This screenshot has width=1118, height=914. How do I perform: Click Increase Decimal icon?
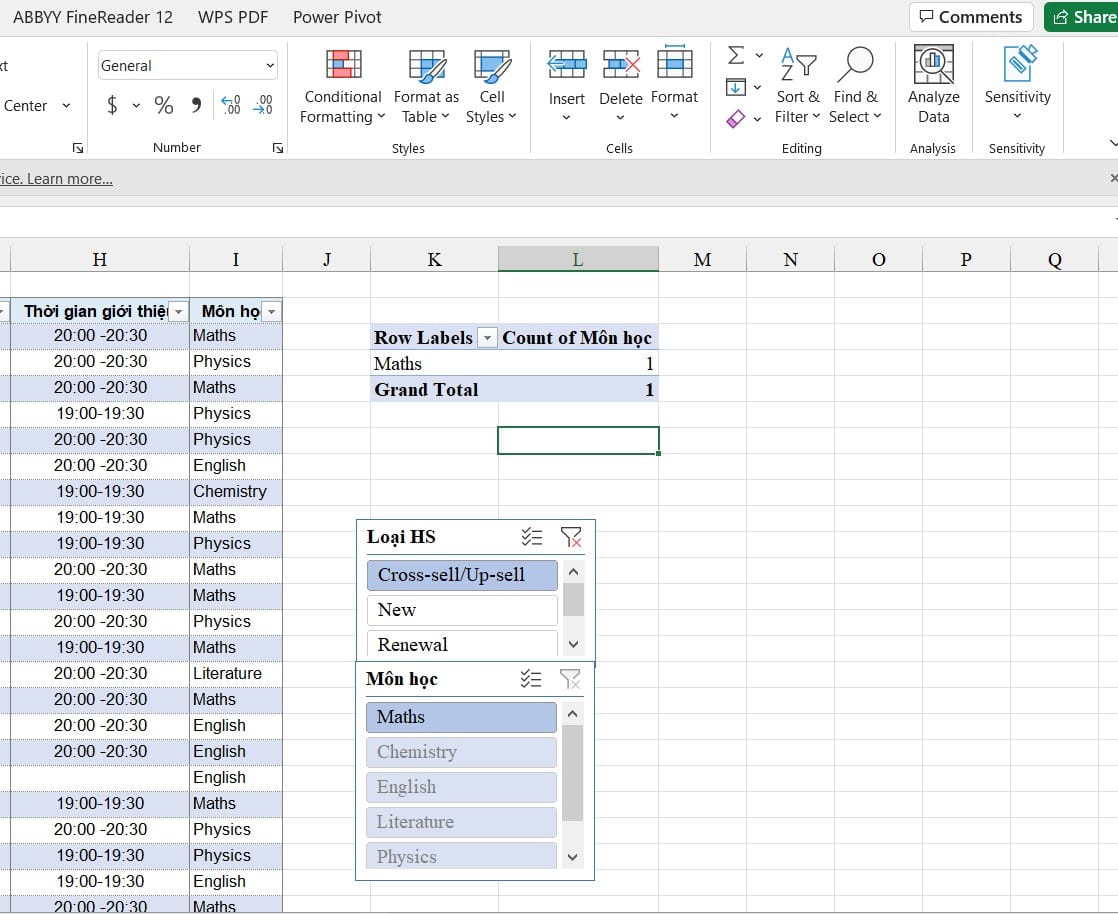(231, 106)
